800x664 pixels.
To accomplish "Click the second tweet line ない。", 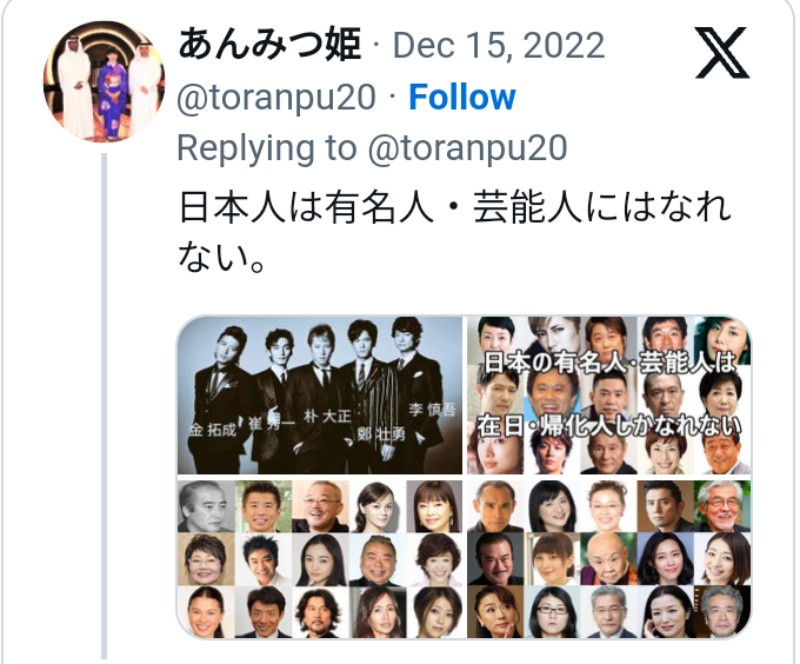I will point(221,256).
